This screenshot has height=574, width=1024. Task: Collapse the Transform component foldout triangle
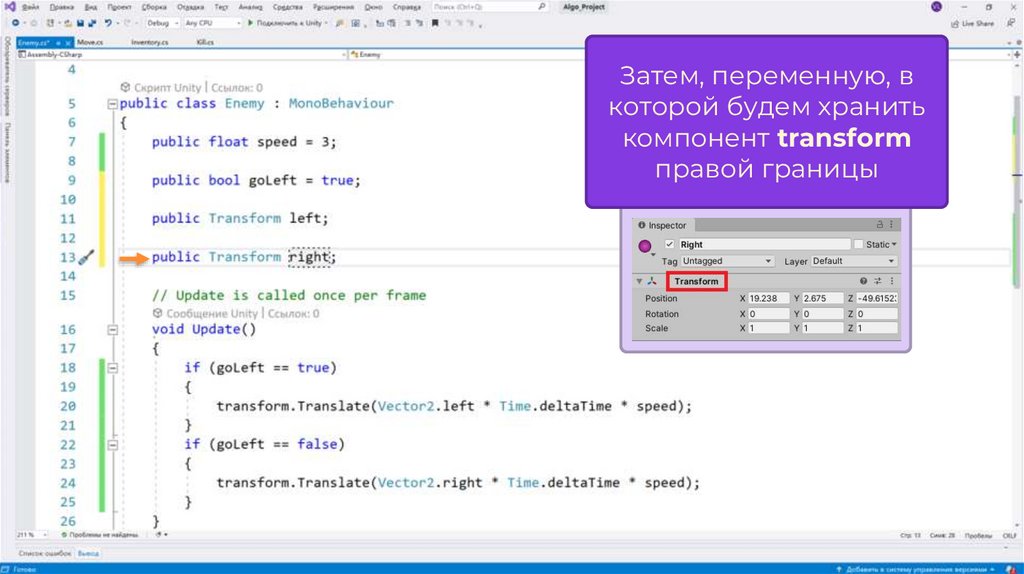pyautogui.click(x=639, y=281)
